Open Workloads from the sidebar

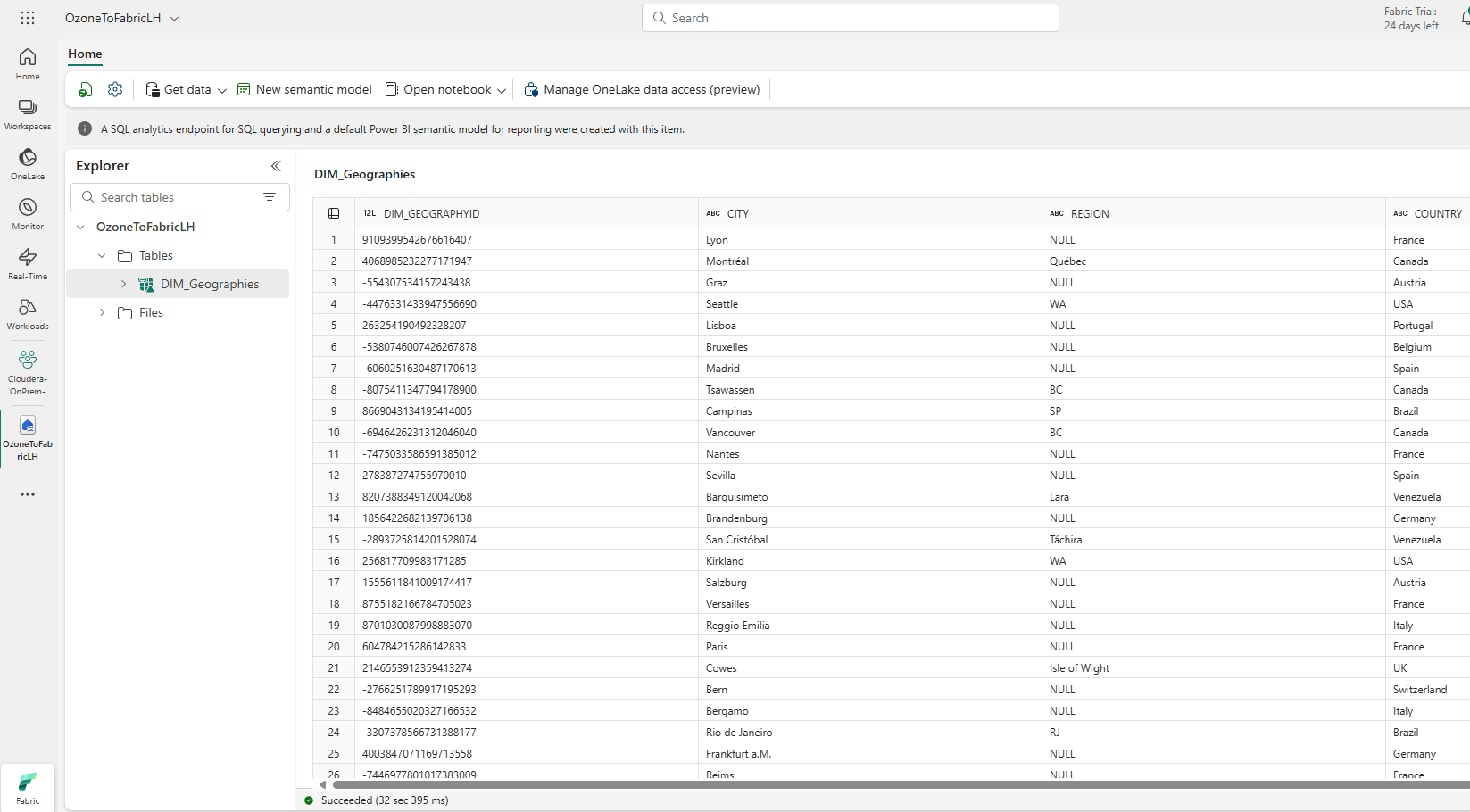pos(28,313)
